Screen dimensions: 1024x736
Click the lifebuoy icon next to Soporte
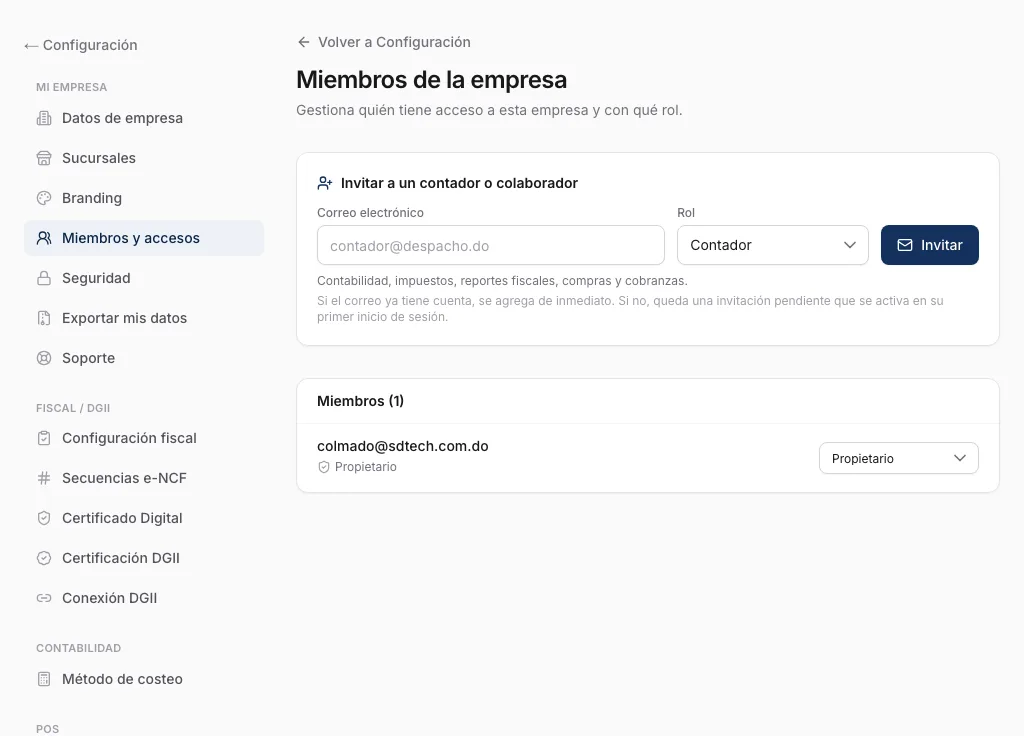[x=44, y=358]
